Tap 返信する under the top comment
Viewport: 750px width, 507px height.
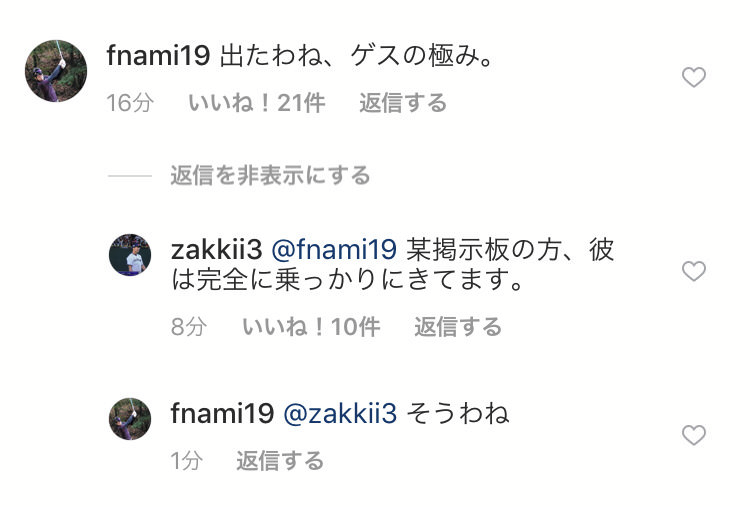(x=403, y=103)
